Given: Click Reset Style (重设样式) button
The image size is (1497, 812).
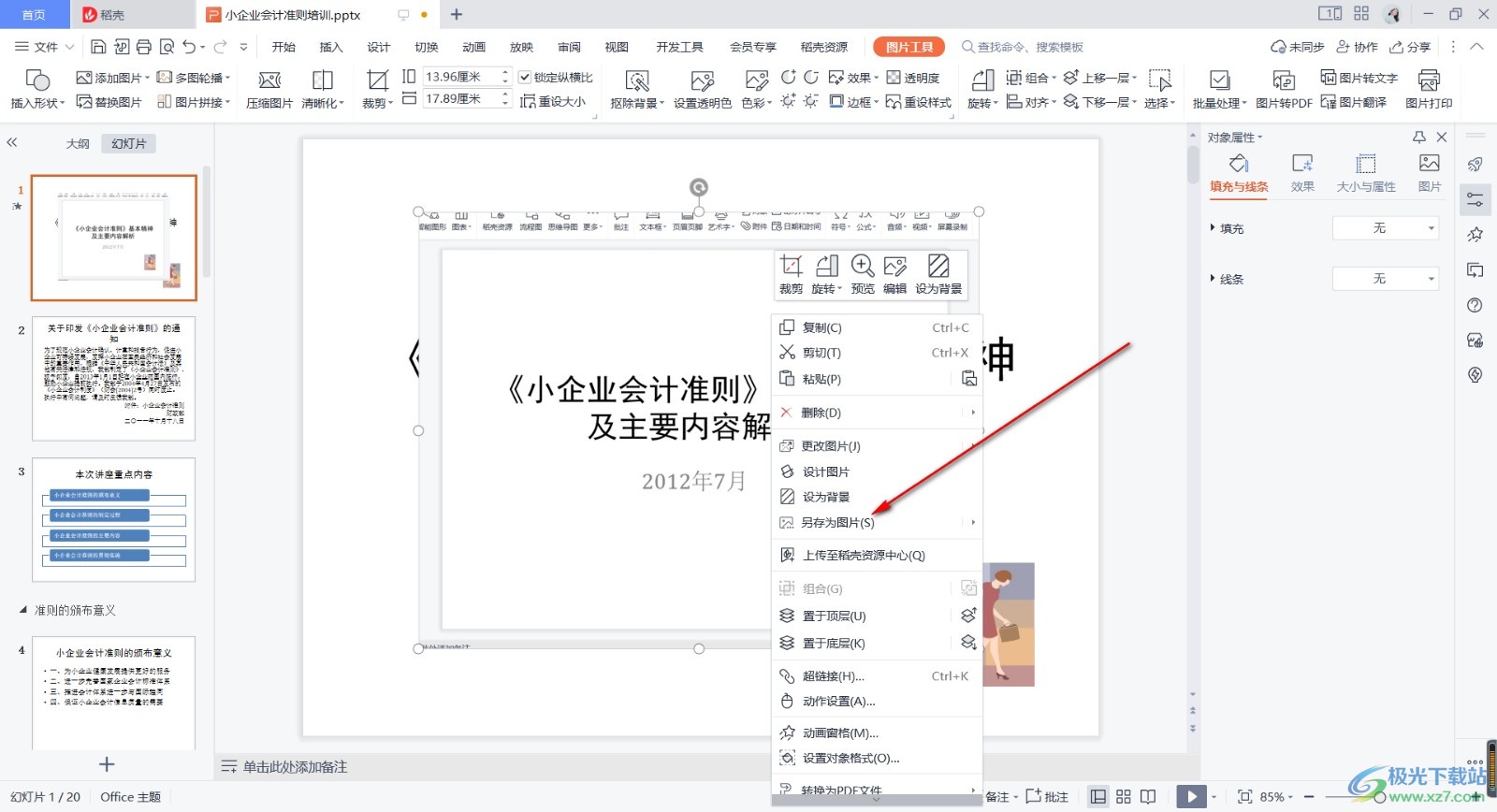Looking at the screenshot, I should [919, 102].
